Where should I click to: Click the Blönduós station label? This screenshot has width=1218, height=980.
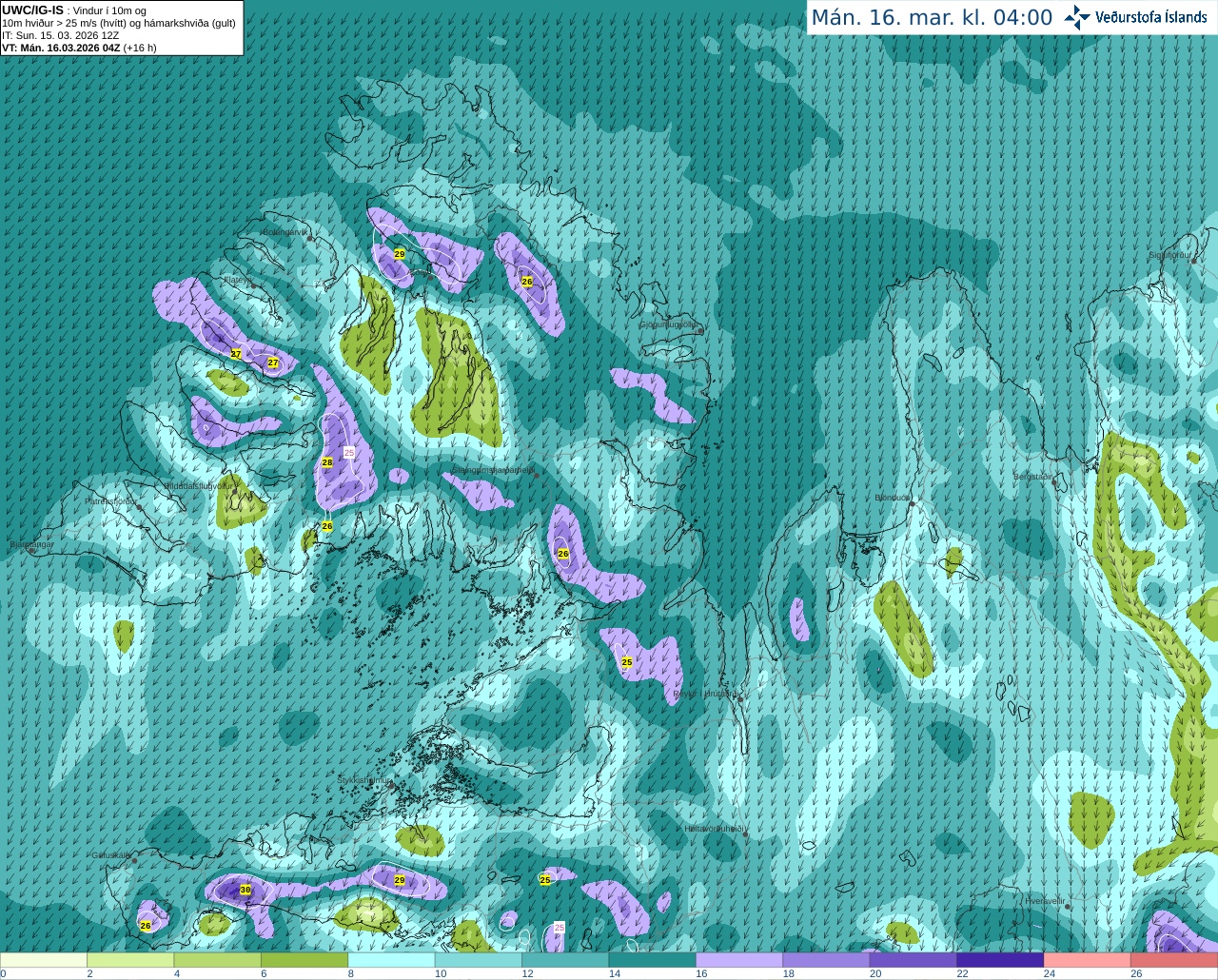point(892,498)
